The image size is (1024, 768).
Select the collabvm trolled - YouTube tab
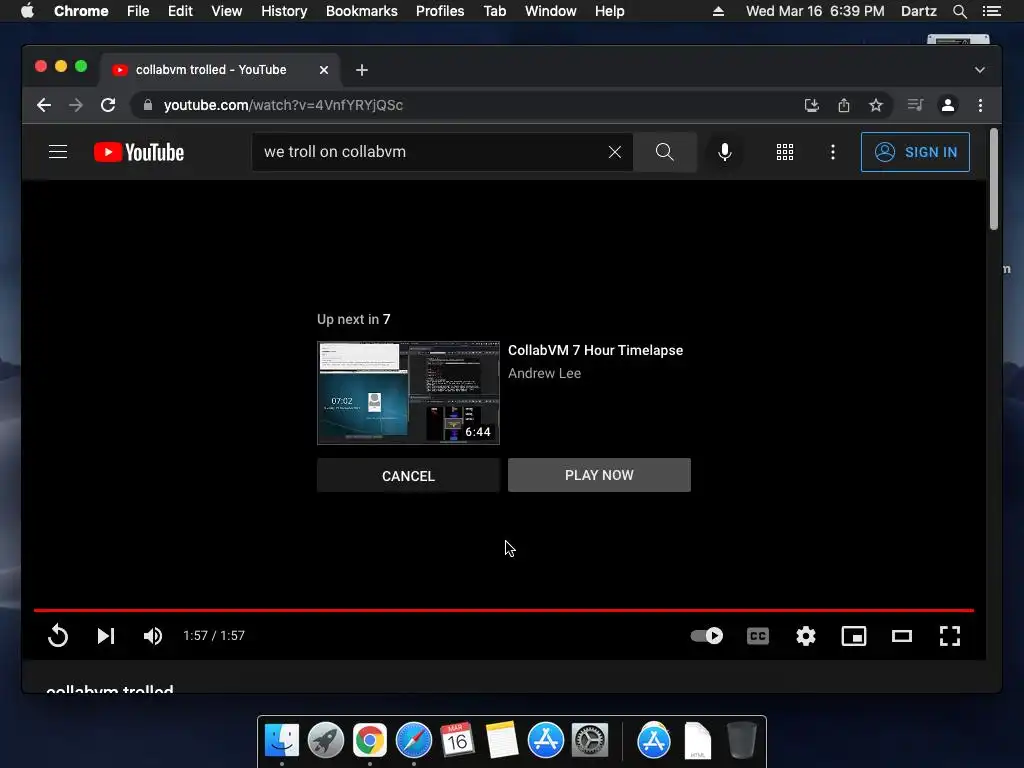[x=219, y=70]
